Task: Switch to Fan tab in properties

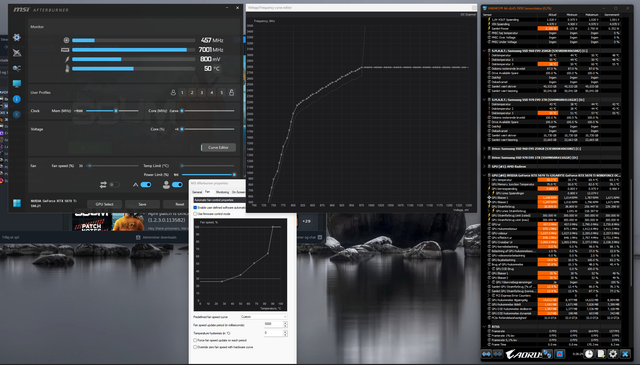Action: point(207,192)
